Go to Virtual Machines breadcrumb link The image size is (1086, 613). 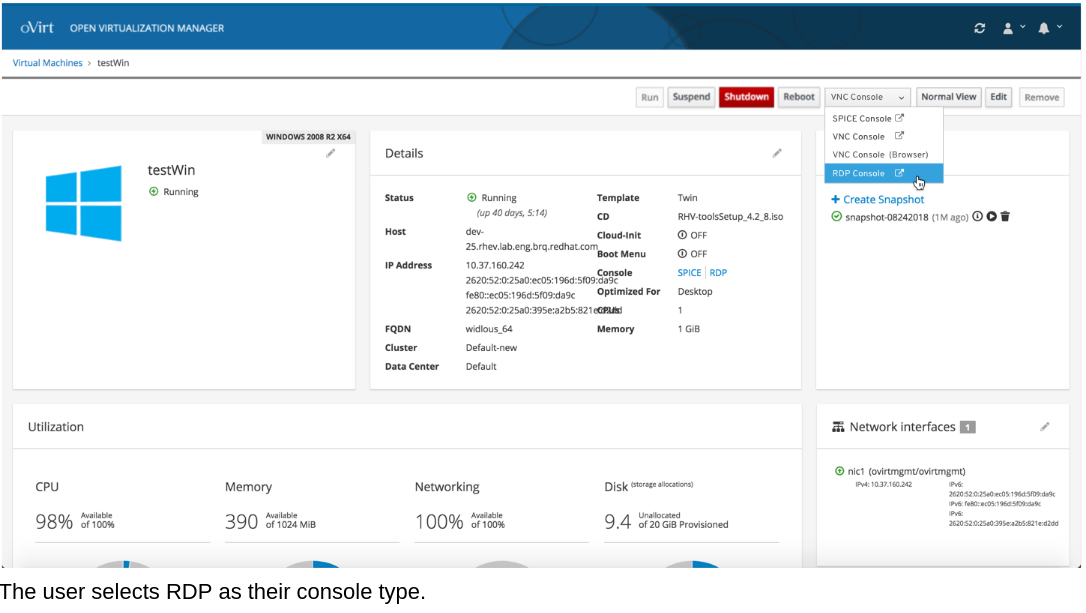click(x=47, y=63)
